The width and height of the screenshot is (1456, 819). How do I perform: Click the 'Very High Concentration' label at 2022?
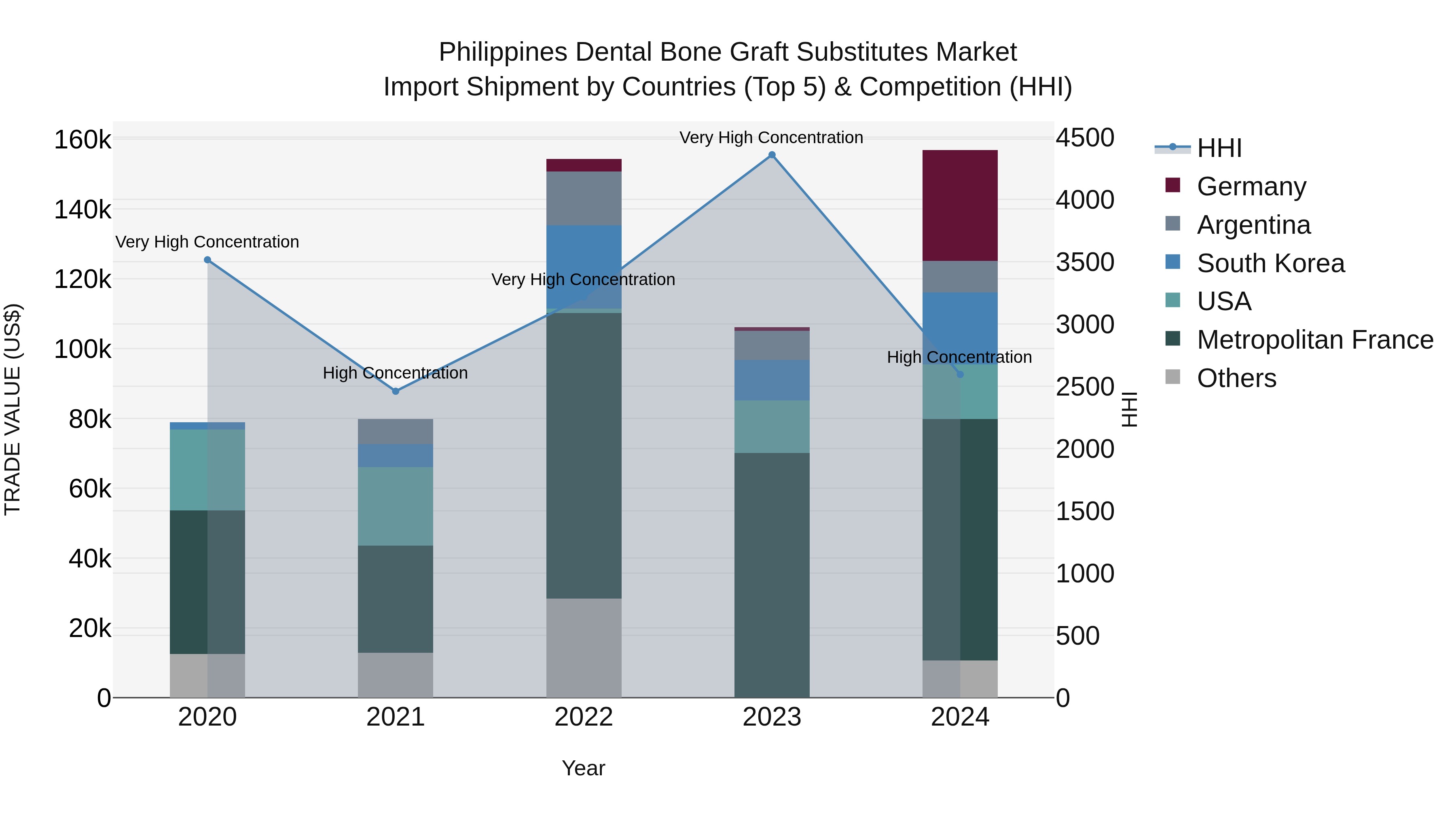pos(583,279)
